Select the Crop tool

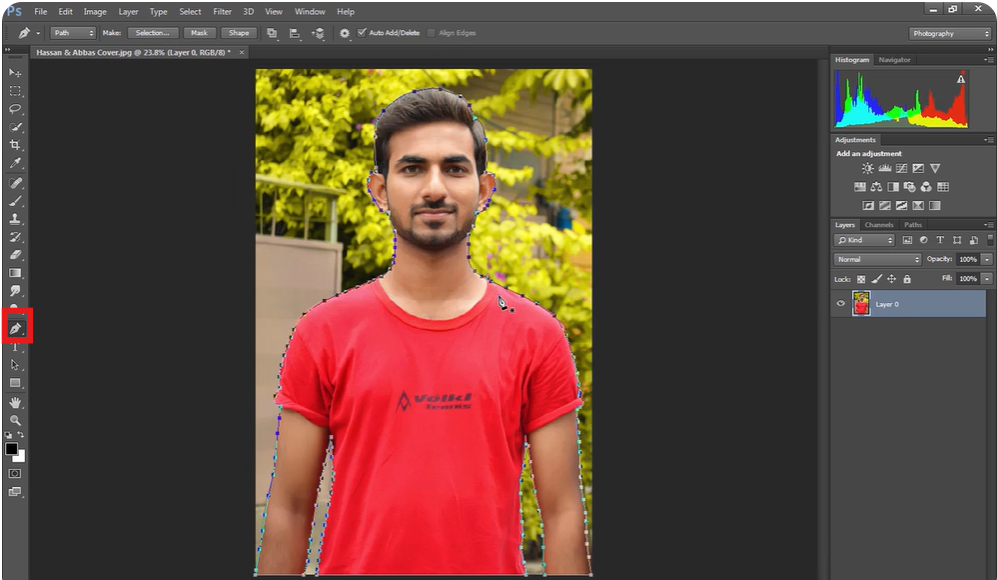15,144
